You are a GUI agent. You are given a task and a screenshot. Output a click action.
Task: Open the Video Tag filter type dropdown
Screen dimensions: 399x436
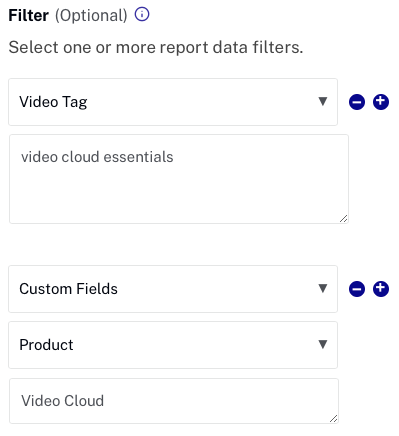pyautogui.click(x=173, y=102)
